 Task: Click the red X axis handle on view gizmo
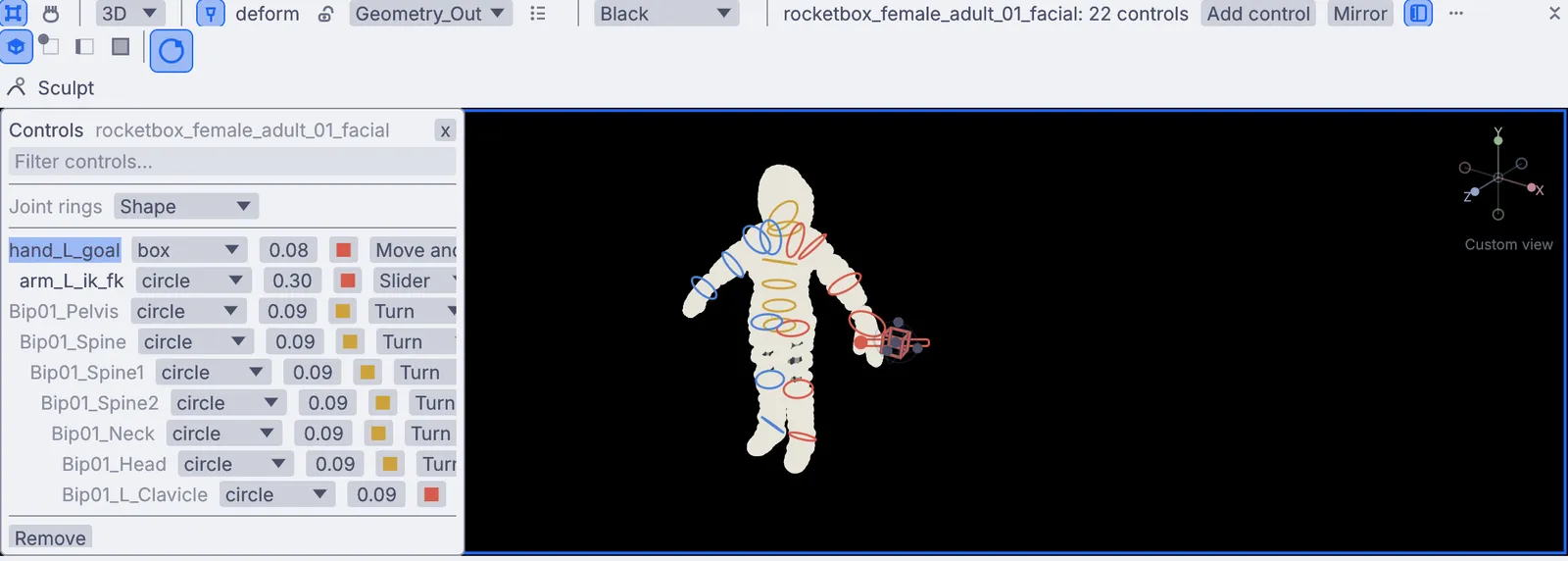tap(1534, 188)
